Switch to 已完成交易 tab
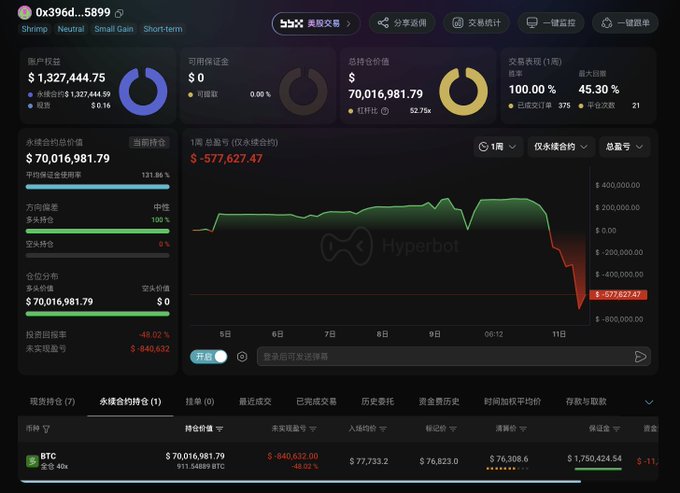680x493 pixels. click(x=316, y=402)
